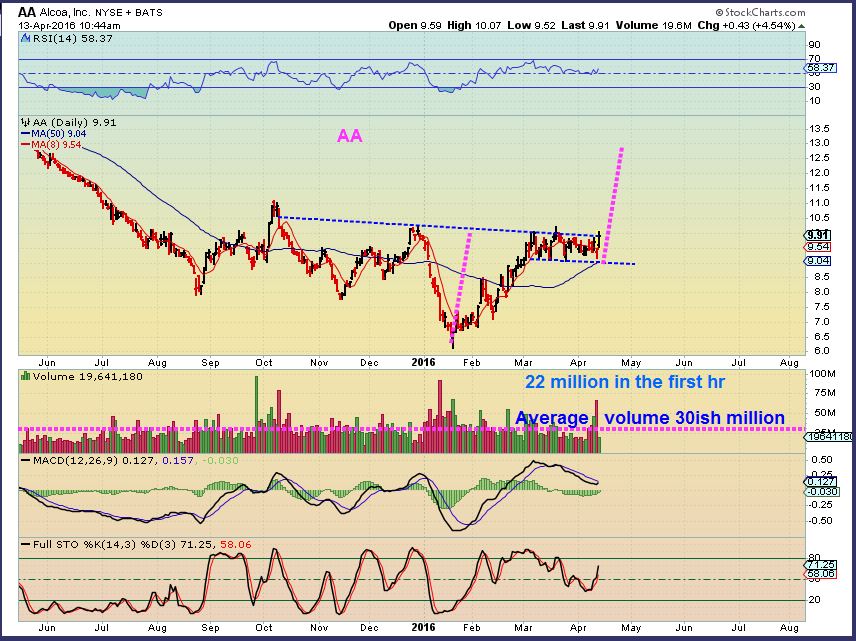Click the AA ticker symbol in the header
This screenshot has width=856, height=641.
click(x=27, y=12)
